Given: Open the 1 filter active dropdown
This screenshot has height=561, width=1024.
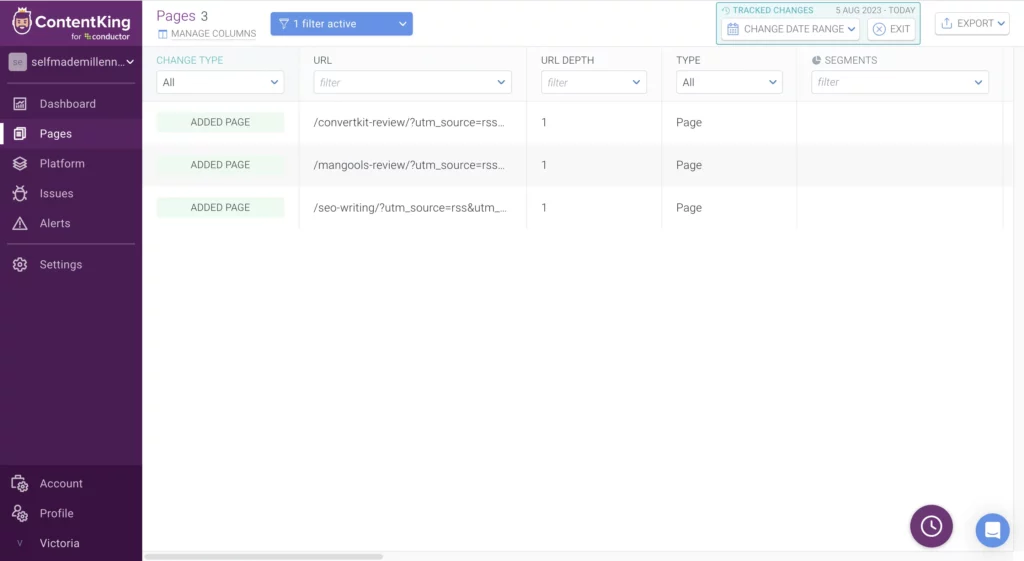Looking at the screenshot, I should [x=342, y=24].
